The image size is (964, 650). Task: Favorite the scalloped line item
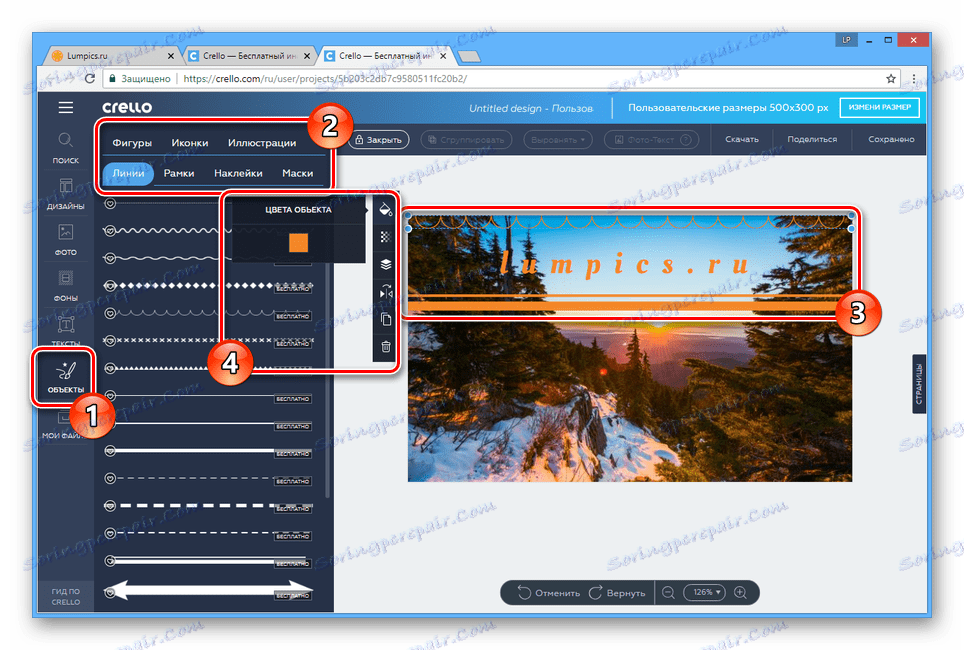coord(110,313)
